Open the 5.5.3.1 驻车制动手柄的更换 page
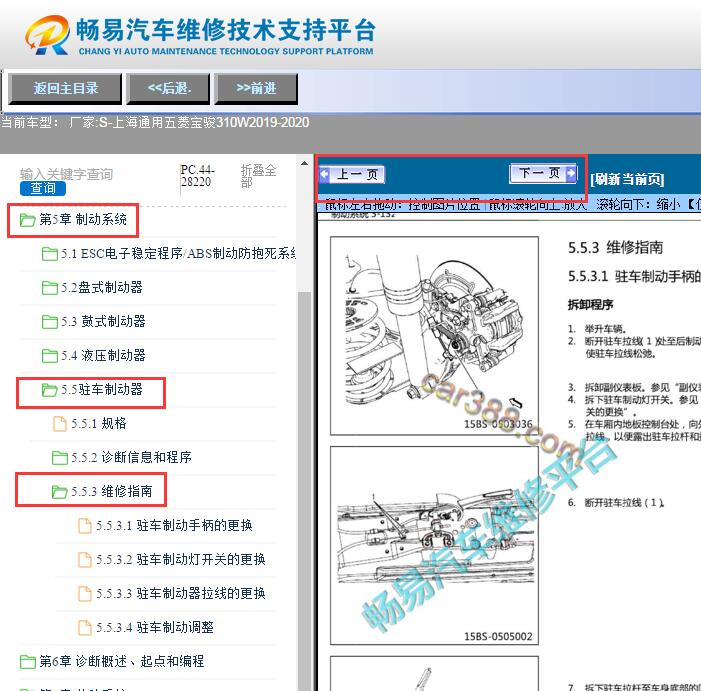The width and height of the screenshot is (701, 691). point(174,525)
